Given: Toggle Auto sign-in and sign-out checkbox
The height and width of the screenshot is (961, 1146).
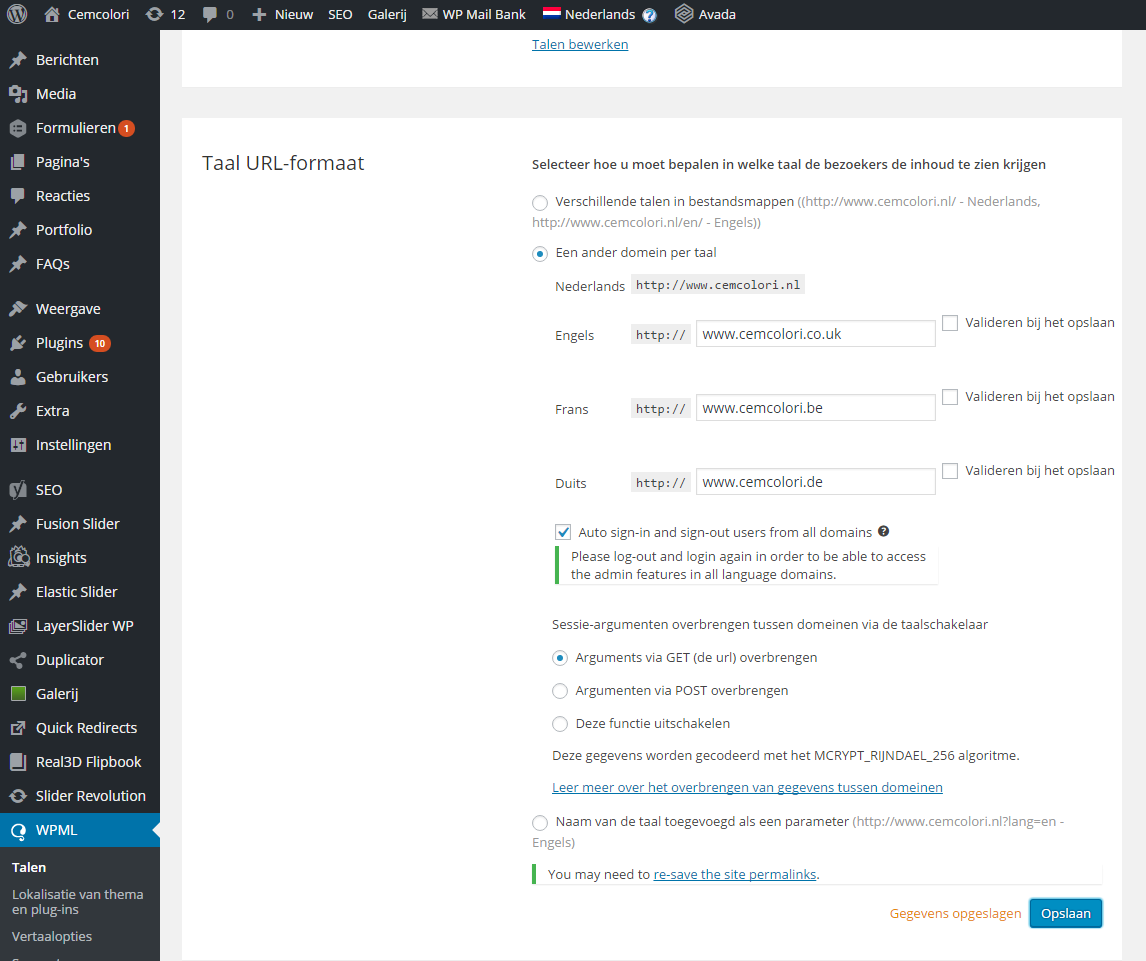Looking at the screenshot, I should (563, 532).
